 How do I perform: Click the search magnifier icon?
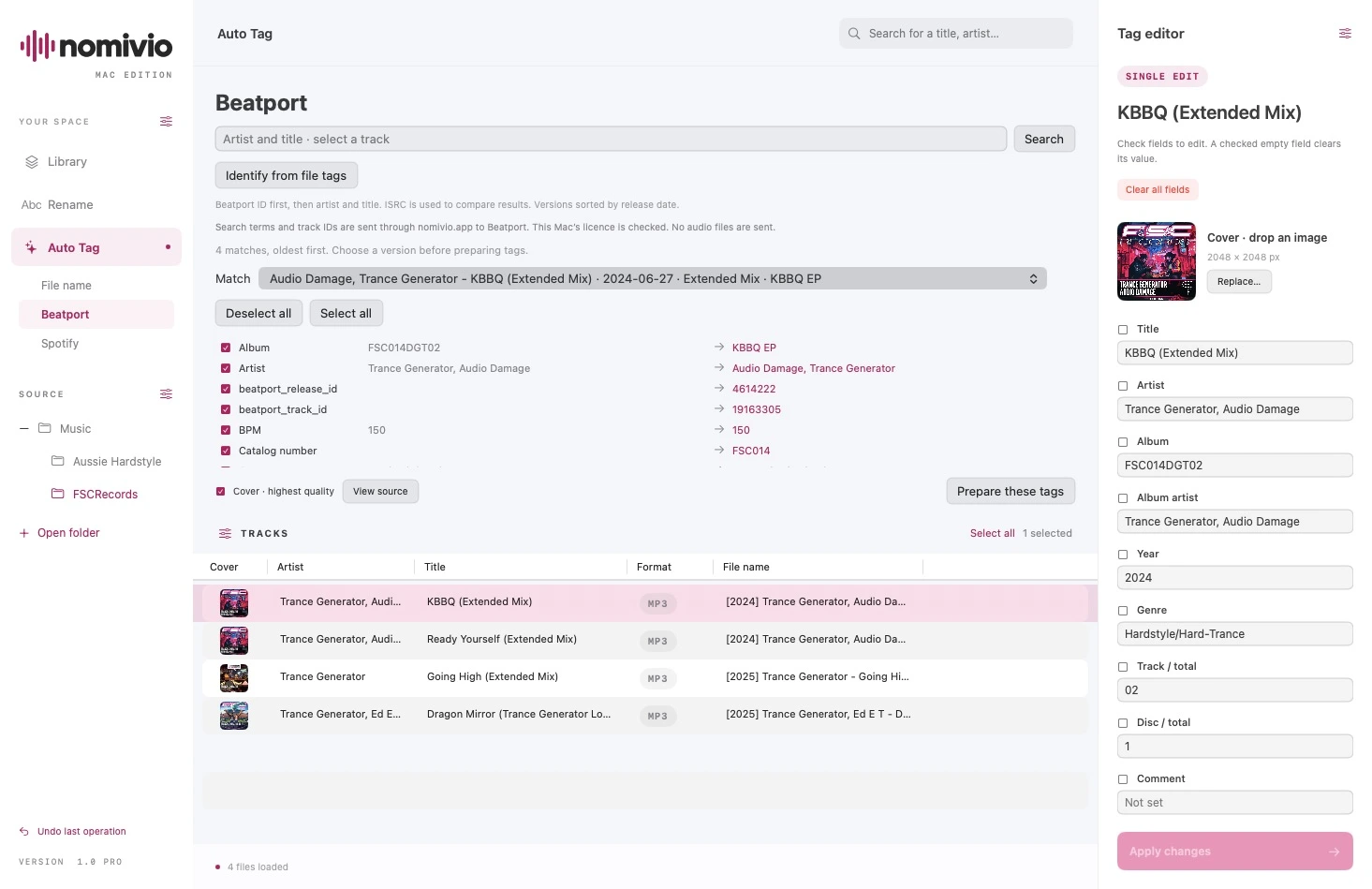click(854, 34)
